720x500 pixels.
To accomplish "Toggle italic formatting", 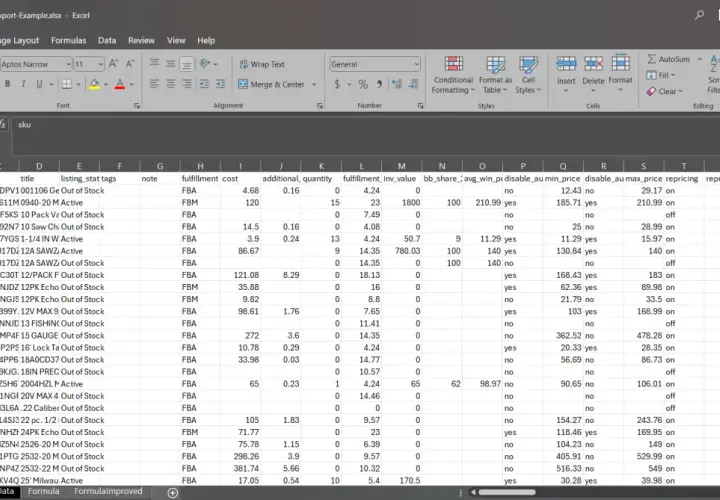I will (x=23, y=84).
